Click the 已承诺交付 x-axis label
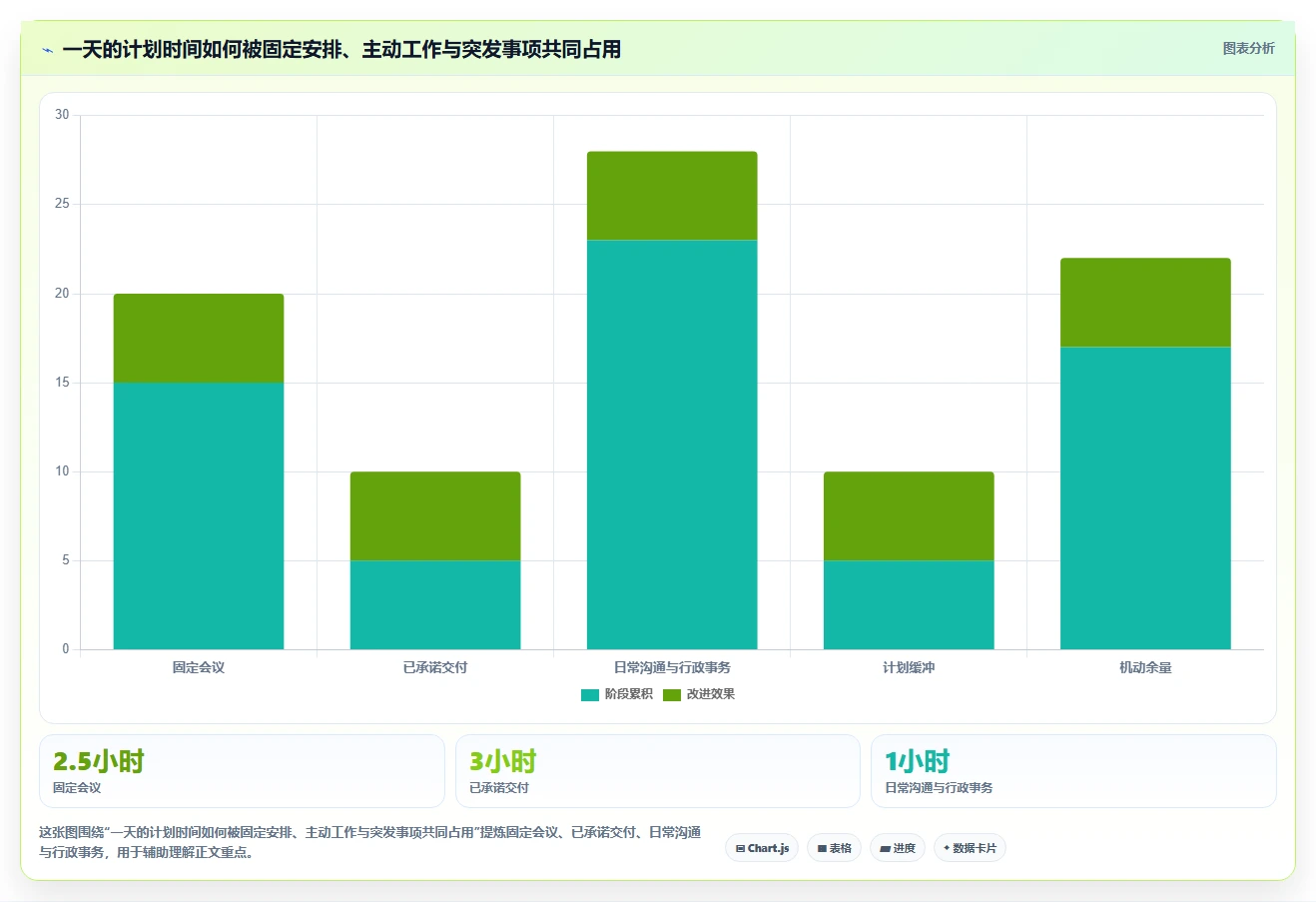 (435, 667)
